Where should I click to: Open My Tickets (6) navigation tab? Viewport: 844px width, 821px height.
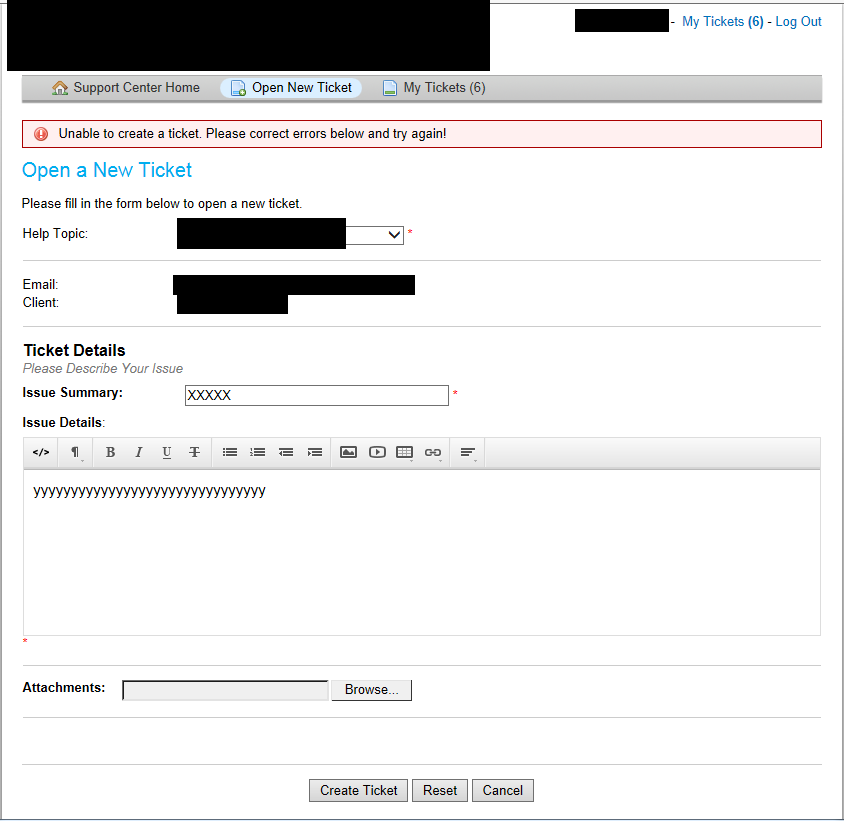click(x=434, y=88)
